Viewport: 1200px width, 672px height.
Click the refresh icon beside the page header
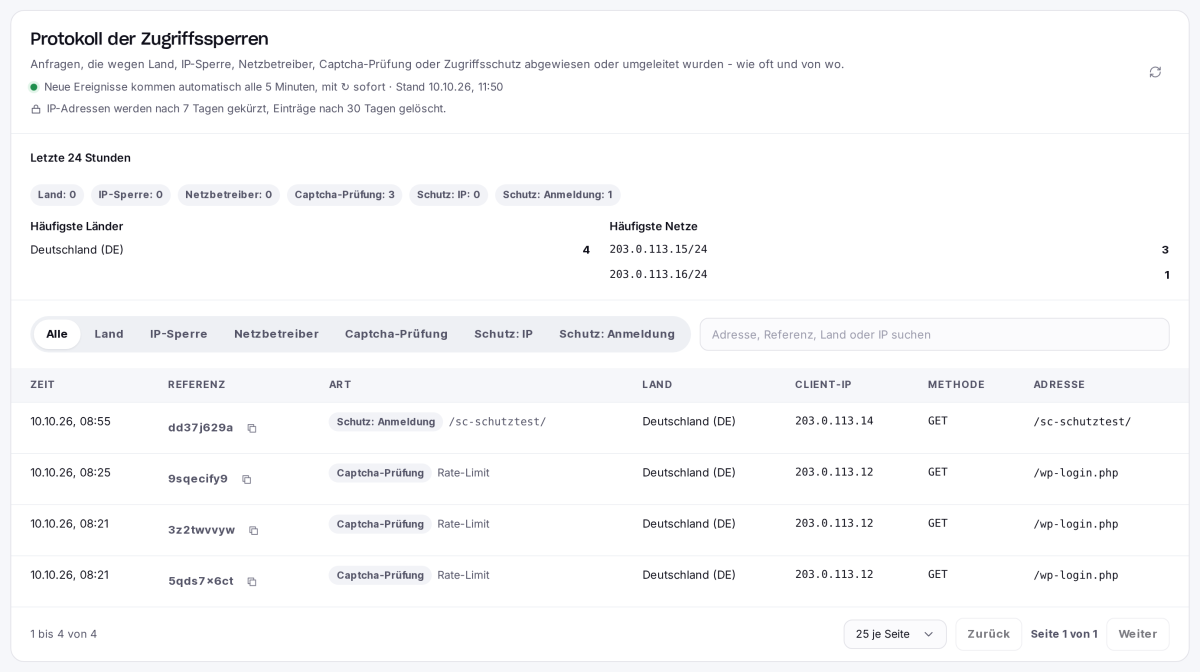pyautogui.click(x=1155, y=72)
